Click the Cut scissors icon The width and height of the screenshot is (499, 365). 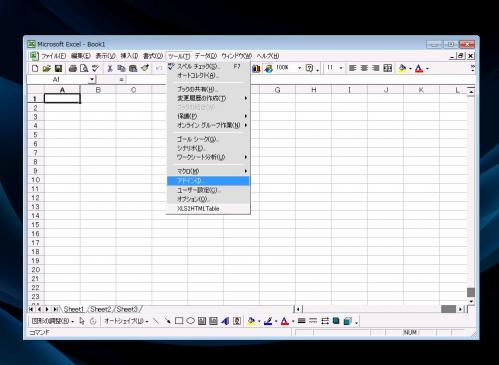point(110,68)
